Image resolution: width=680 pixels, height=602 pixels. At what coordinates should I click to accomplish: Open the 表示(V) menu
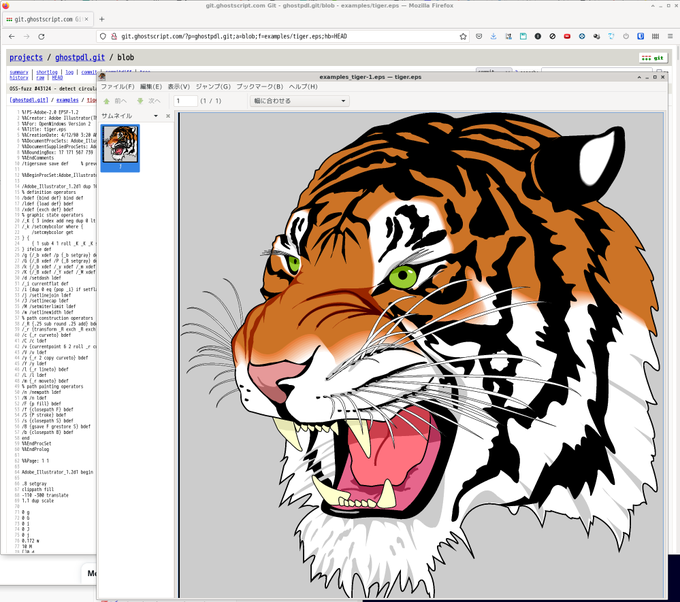pyautogui.click(x=179, y=86)
